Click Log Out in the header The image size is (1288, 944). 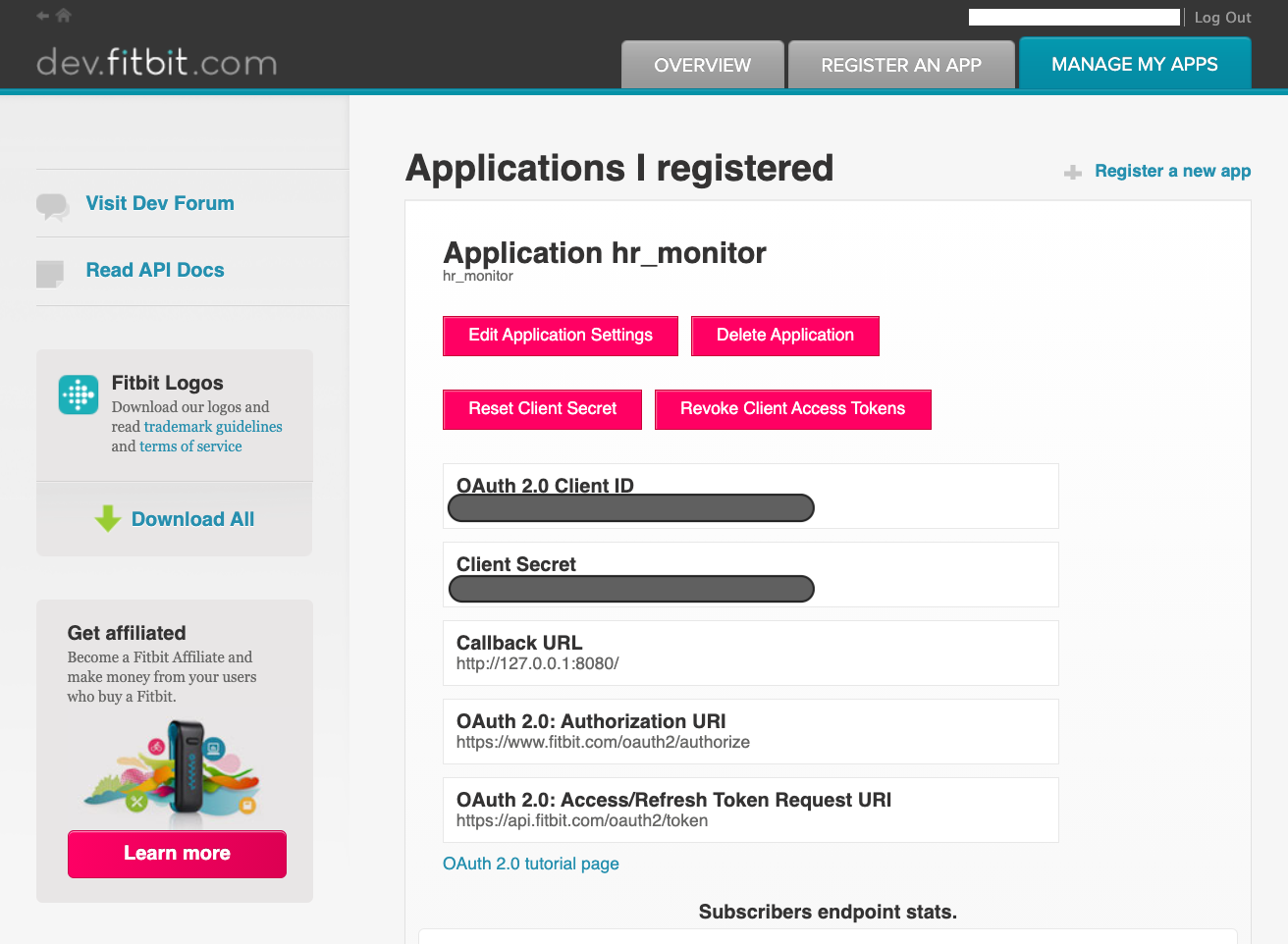click(x=1222, y=18)
